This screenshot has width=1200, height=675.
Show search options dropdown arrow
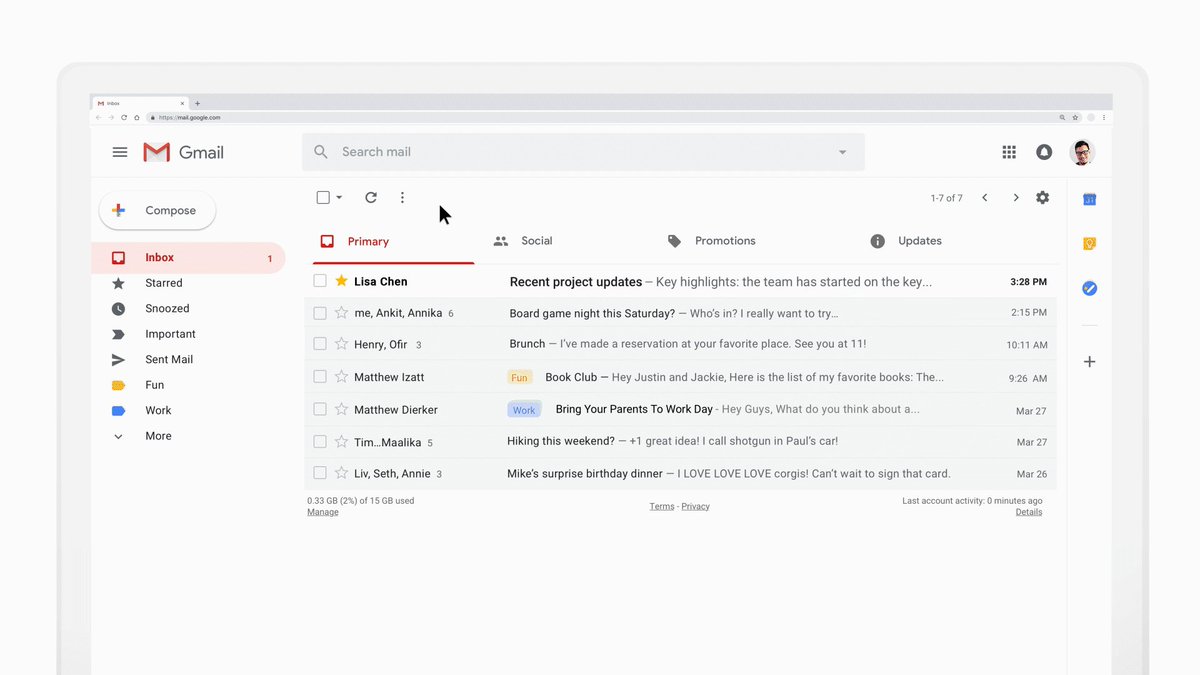842,152
